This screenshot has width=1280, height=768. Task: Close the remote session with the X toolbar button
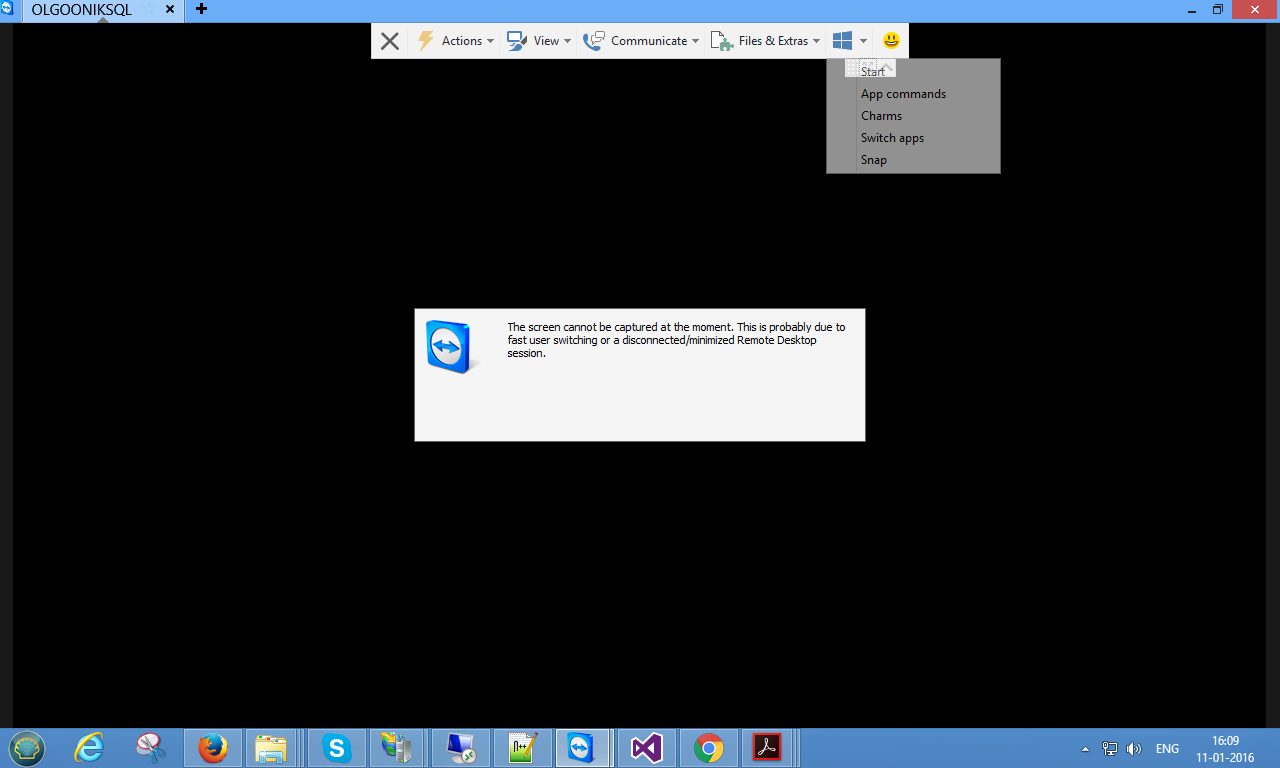pyautogui.click(x=390, y=41)
